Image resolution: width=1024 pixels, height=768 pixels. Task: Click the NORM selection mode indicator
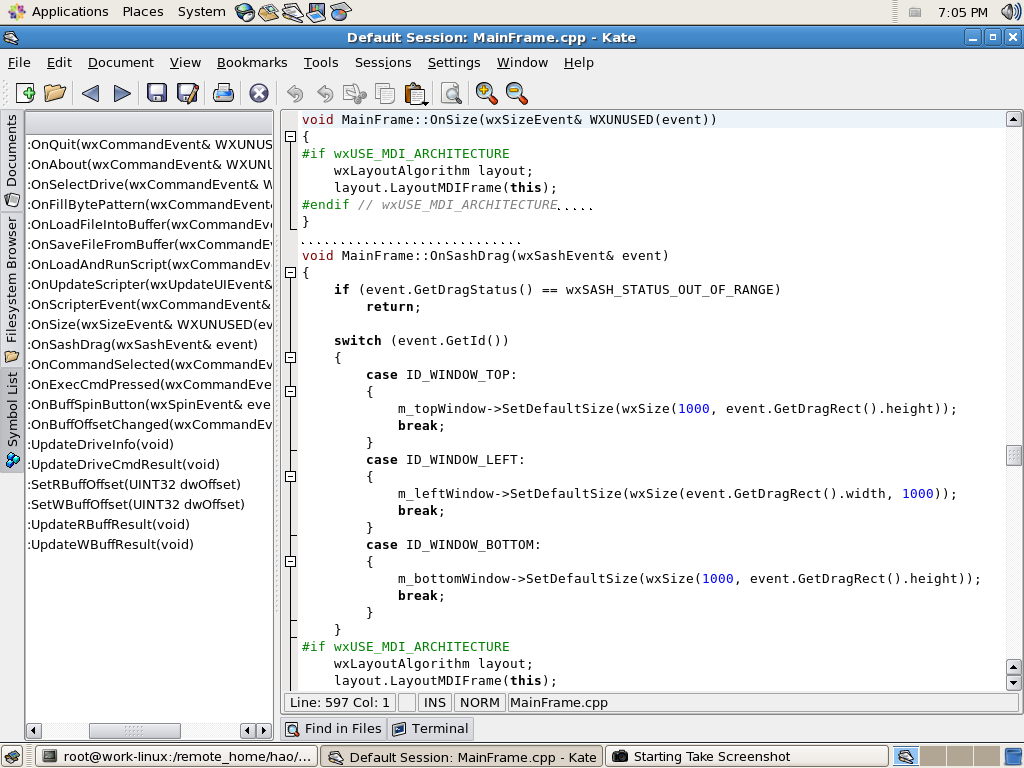click(479, 703)
